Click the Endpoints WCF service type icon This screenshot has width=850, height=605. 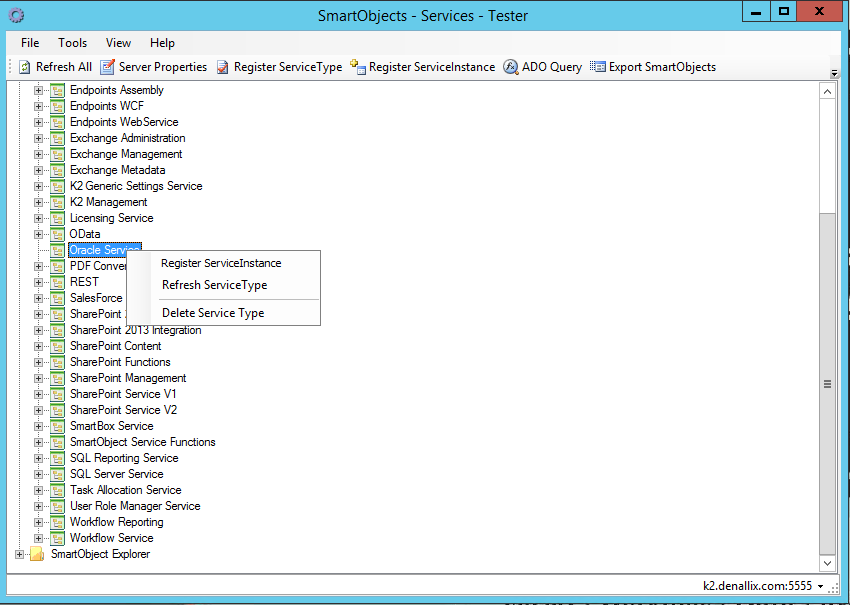coord(57,106)
